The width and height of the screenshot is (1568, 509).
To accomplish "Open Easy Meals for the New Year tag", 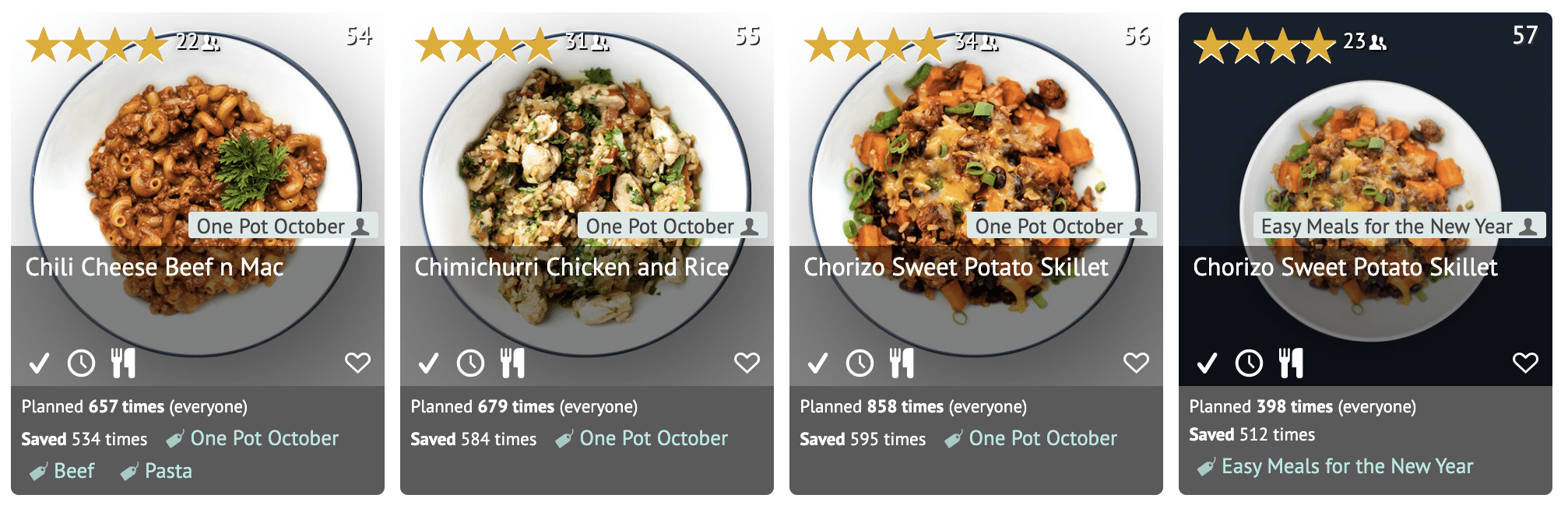I will [x=1346, y=466].
